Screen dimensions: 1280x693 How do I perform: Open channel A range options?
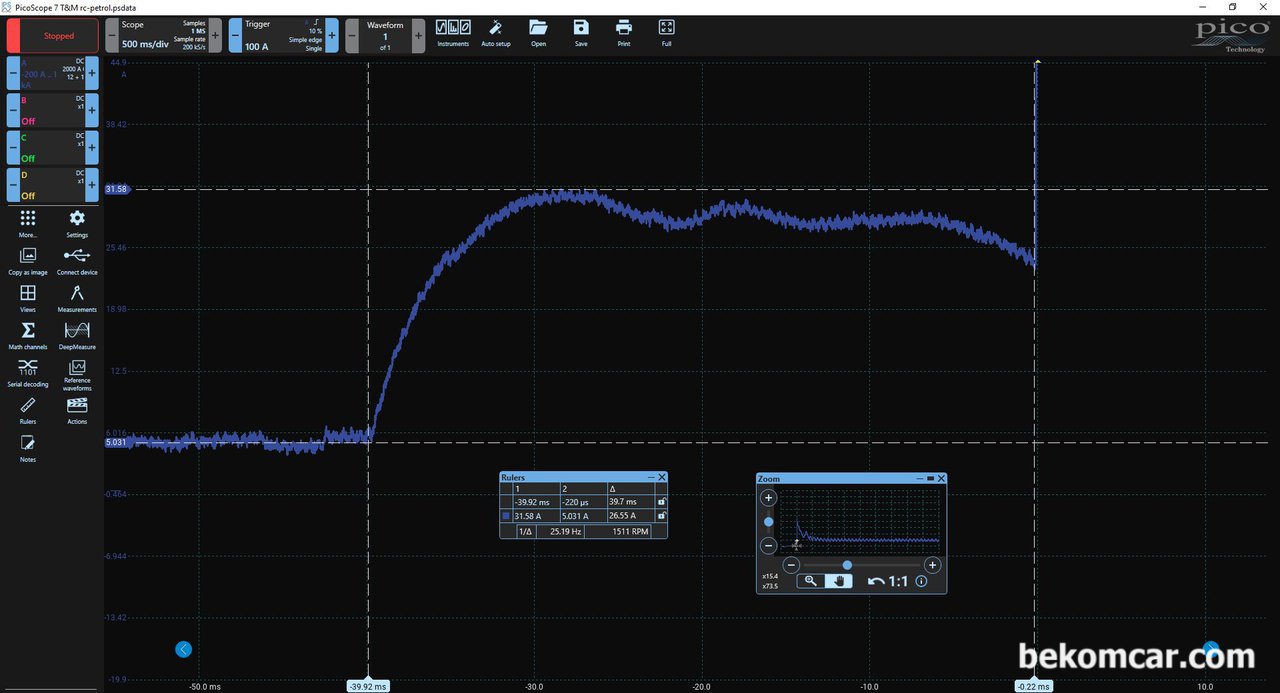(52, 73)
